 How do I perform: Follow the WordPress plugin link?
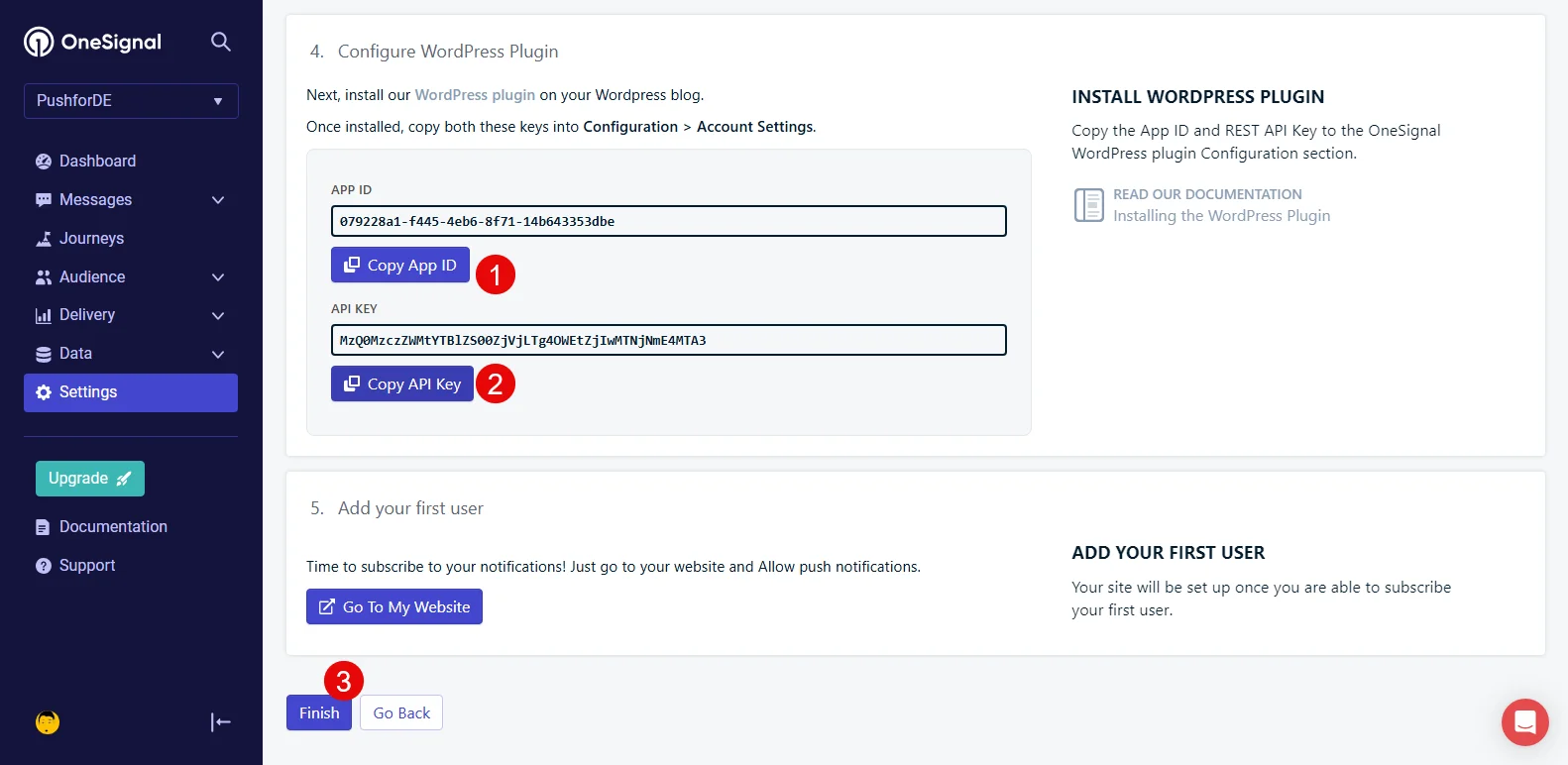point(475,95)
